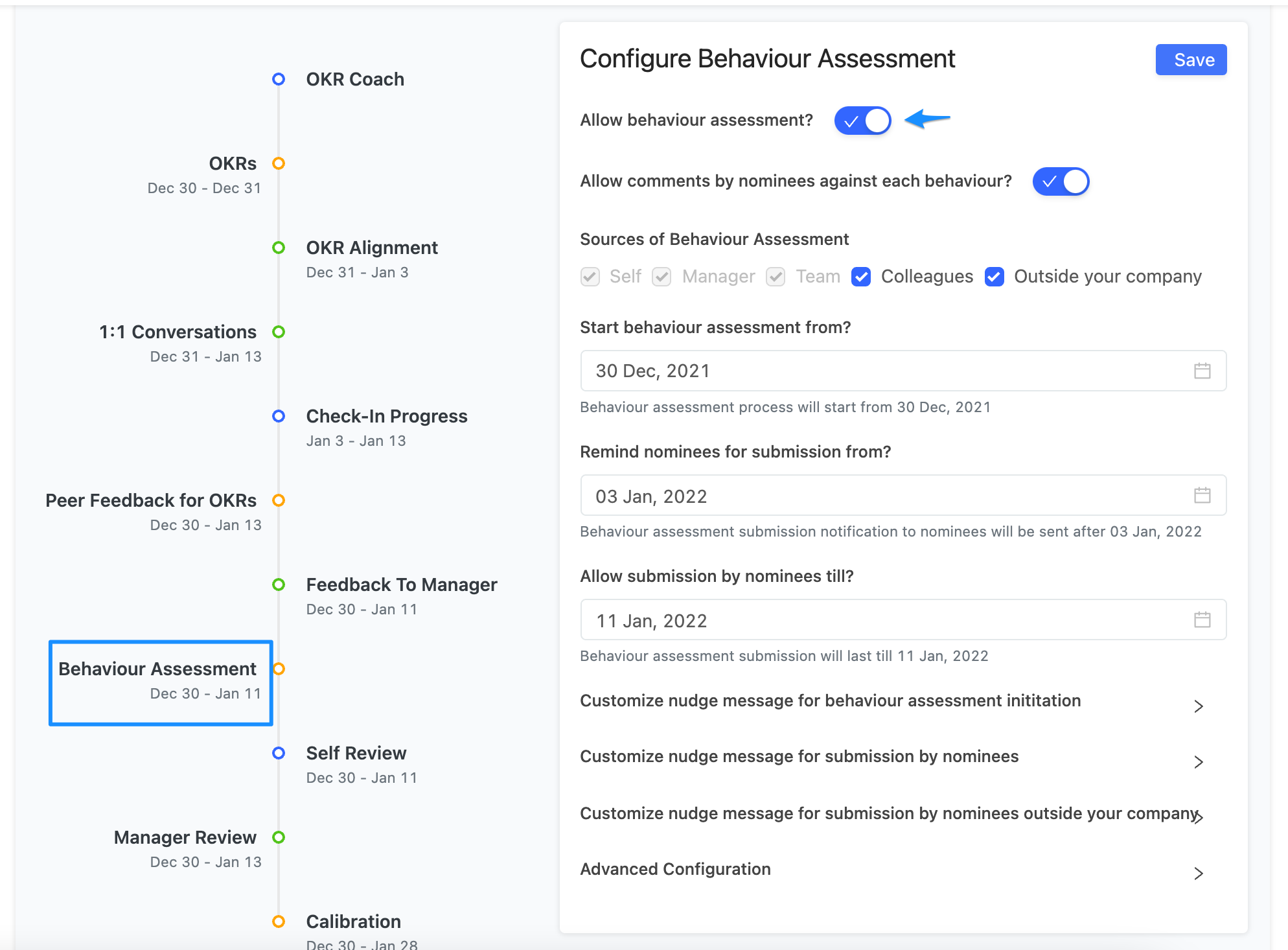The image size is (1288, 950).
Task: Click the start date field showing 30 Dec, 2021
Action: click(x=903, y=371)
